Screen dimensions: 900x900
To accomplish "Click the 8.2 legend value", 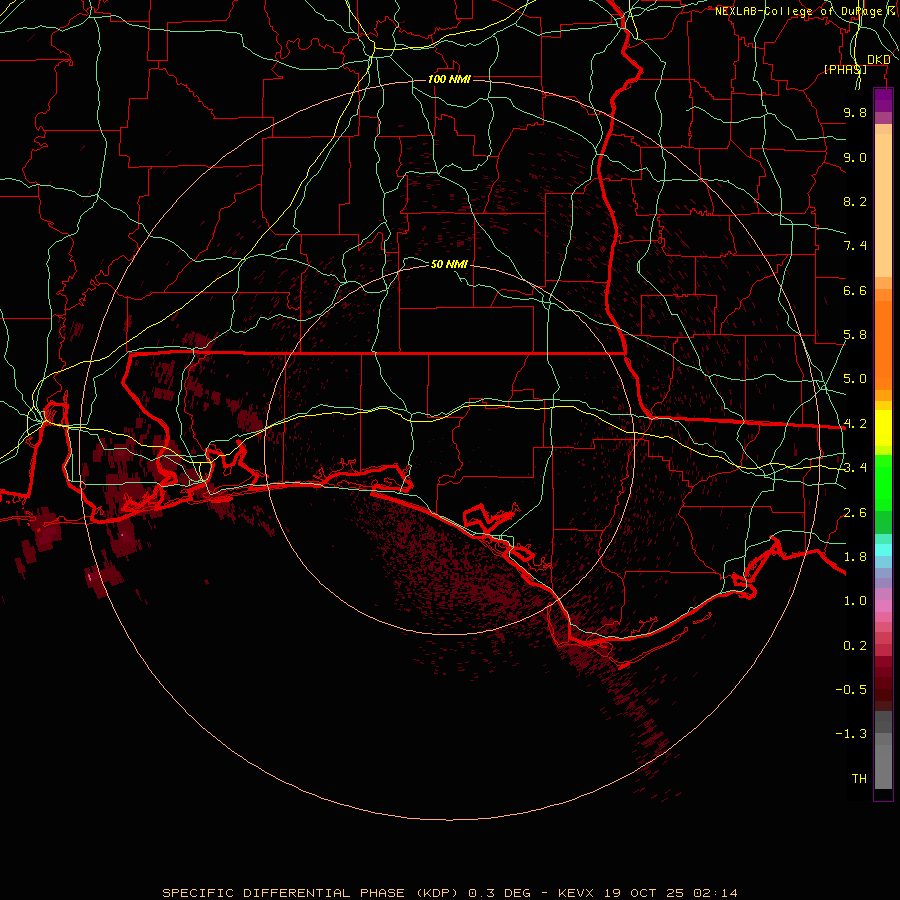I will [855, 201].
